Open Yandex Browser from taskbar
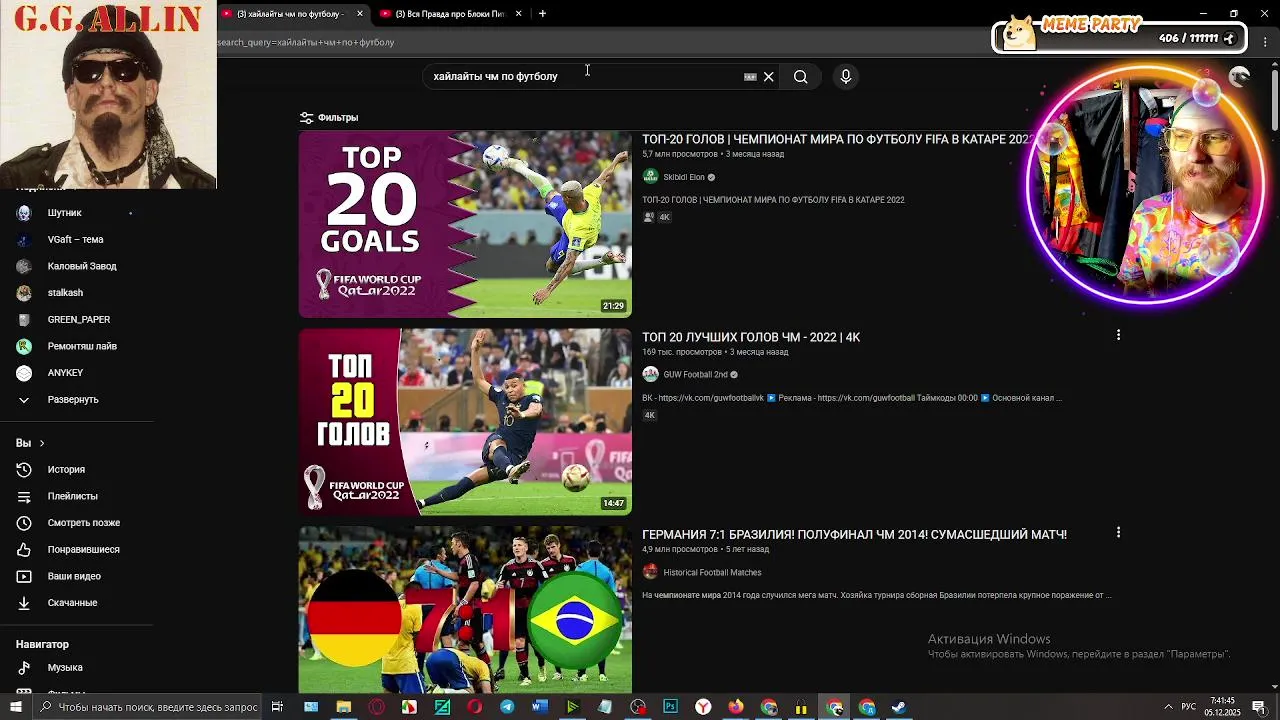The image size is (1280, 720). (x=703, y=707)
